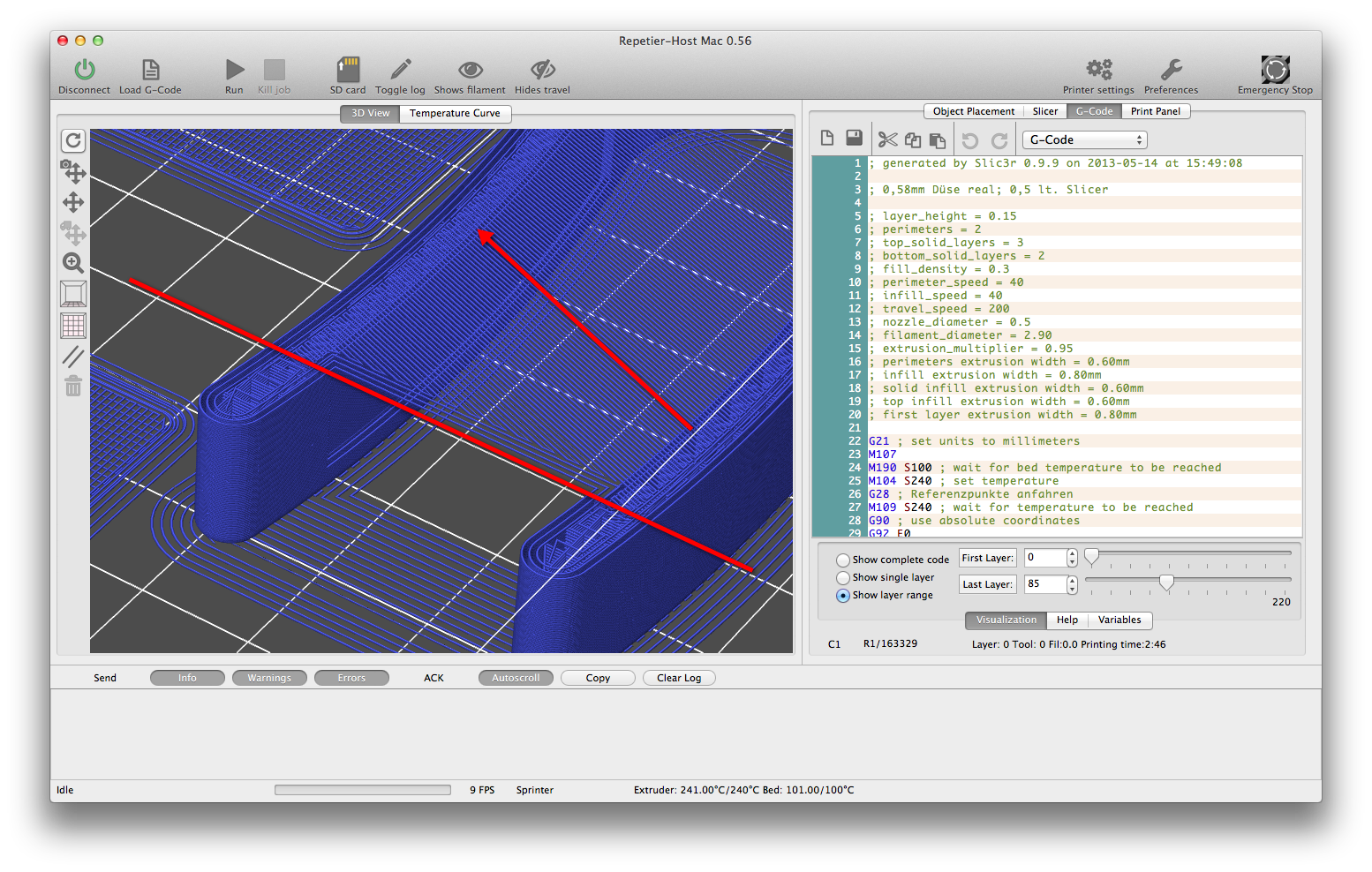Switch to isometric cube view icon

coord(73,294)
